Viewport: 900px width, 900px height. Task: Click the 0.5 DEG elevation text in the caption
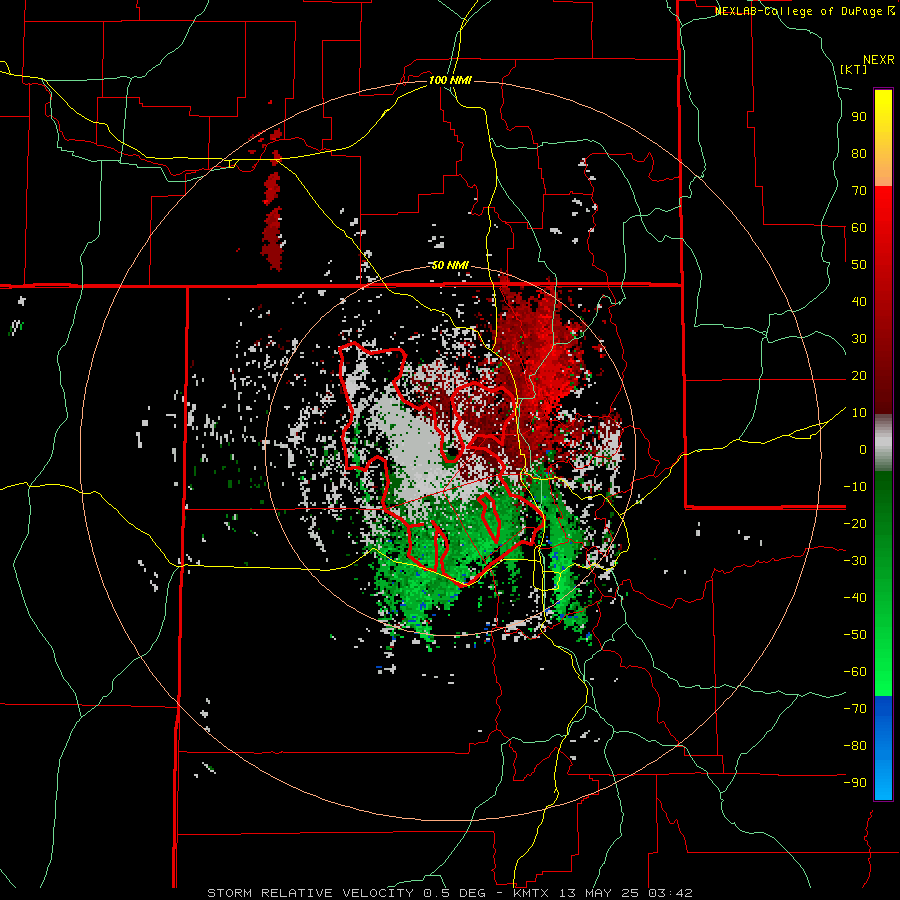tap(454, 893)
